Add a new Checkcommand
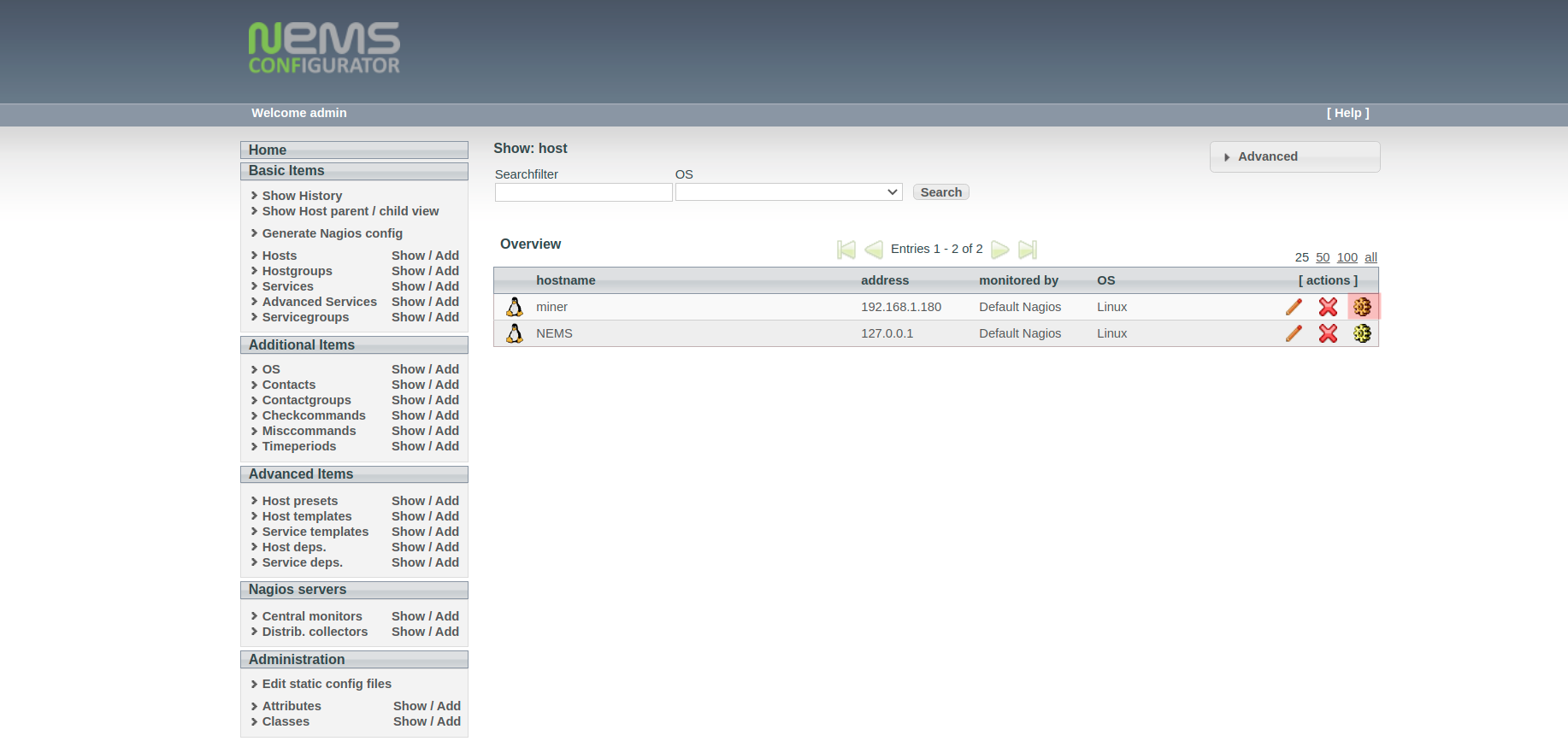 click(x=447, y=415)
